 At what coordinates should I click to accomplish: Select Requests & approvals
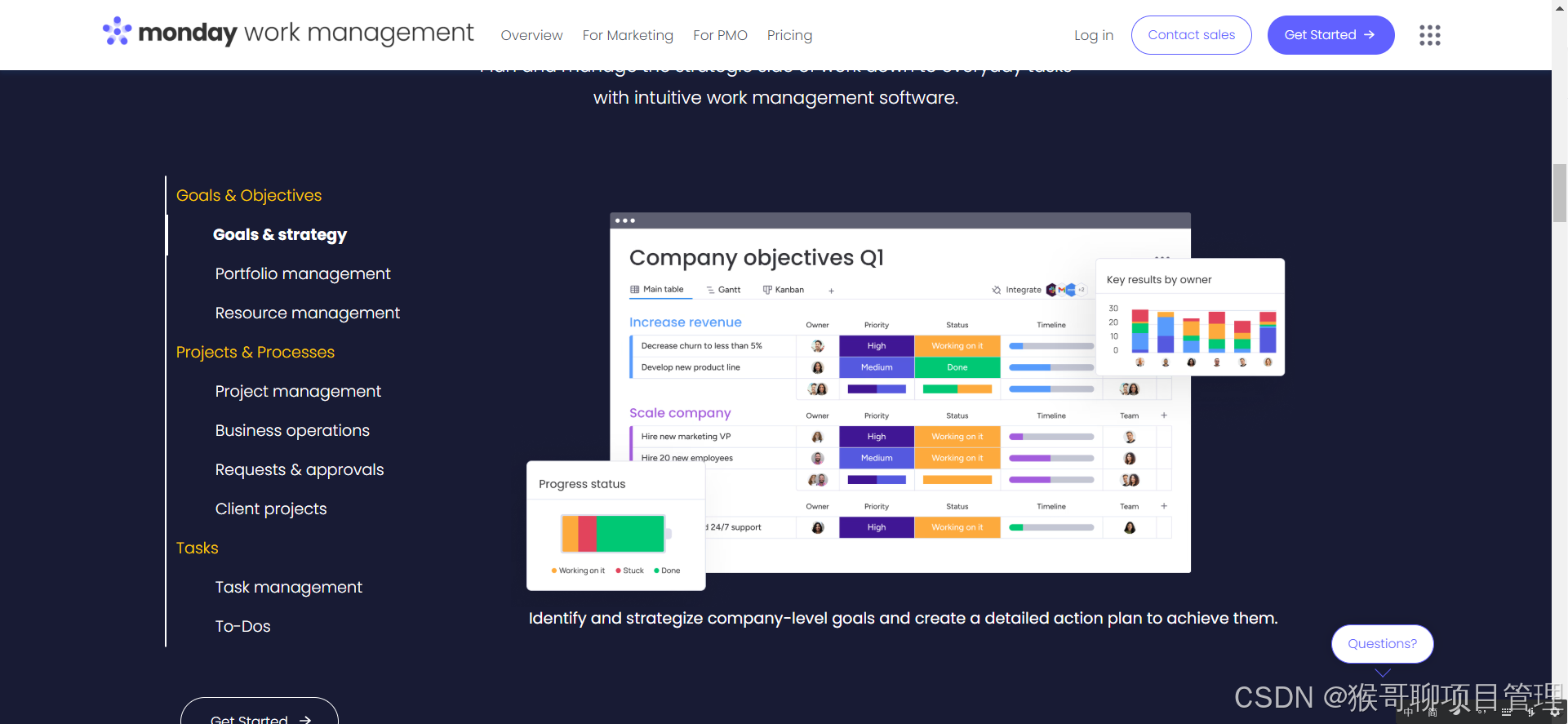[x=300, y=470]
